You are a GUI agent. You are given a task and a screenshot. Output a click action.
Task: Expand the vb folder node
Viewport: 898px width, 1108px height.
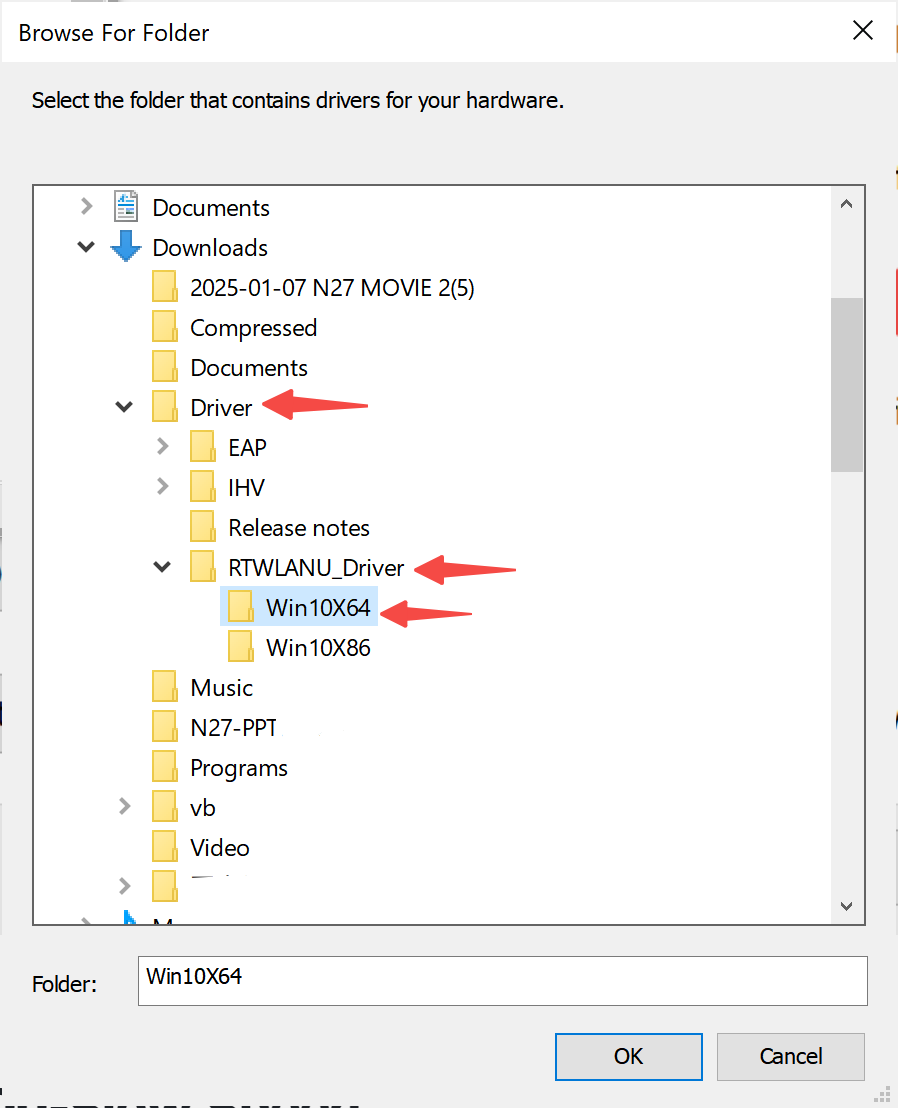click(x=125, y=806)
